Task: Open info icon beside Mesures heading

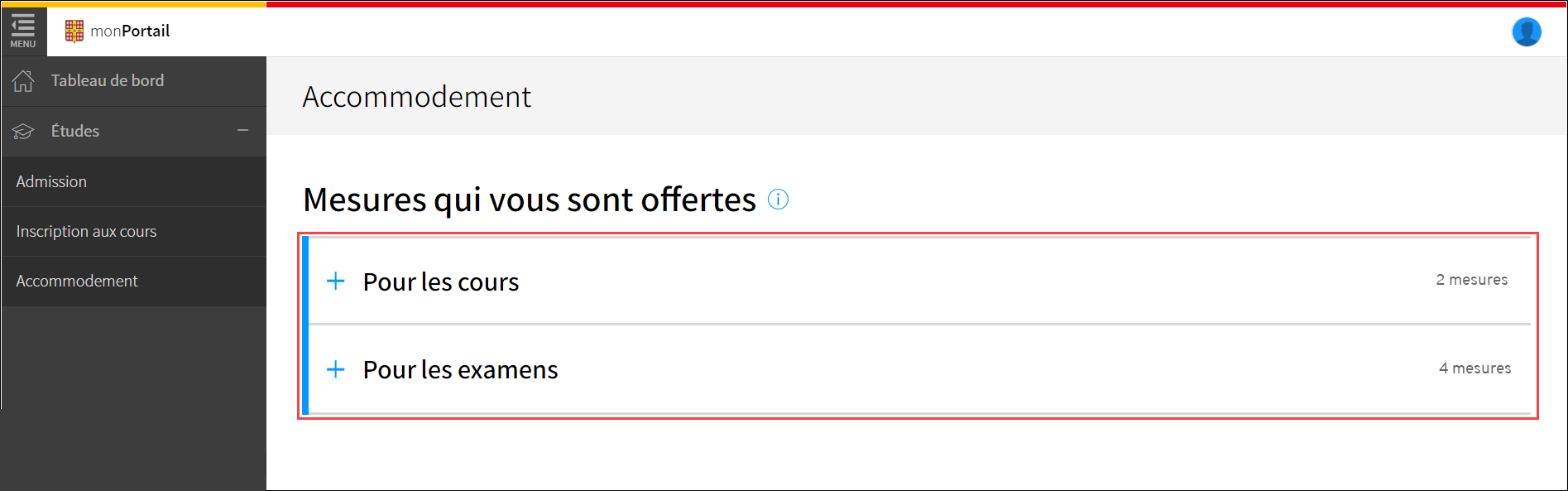Action: pos(778,200)
